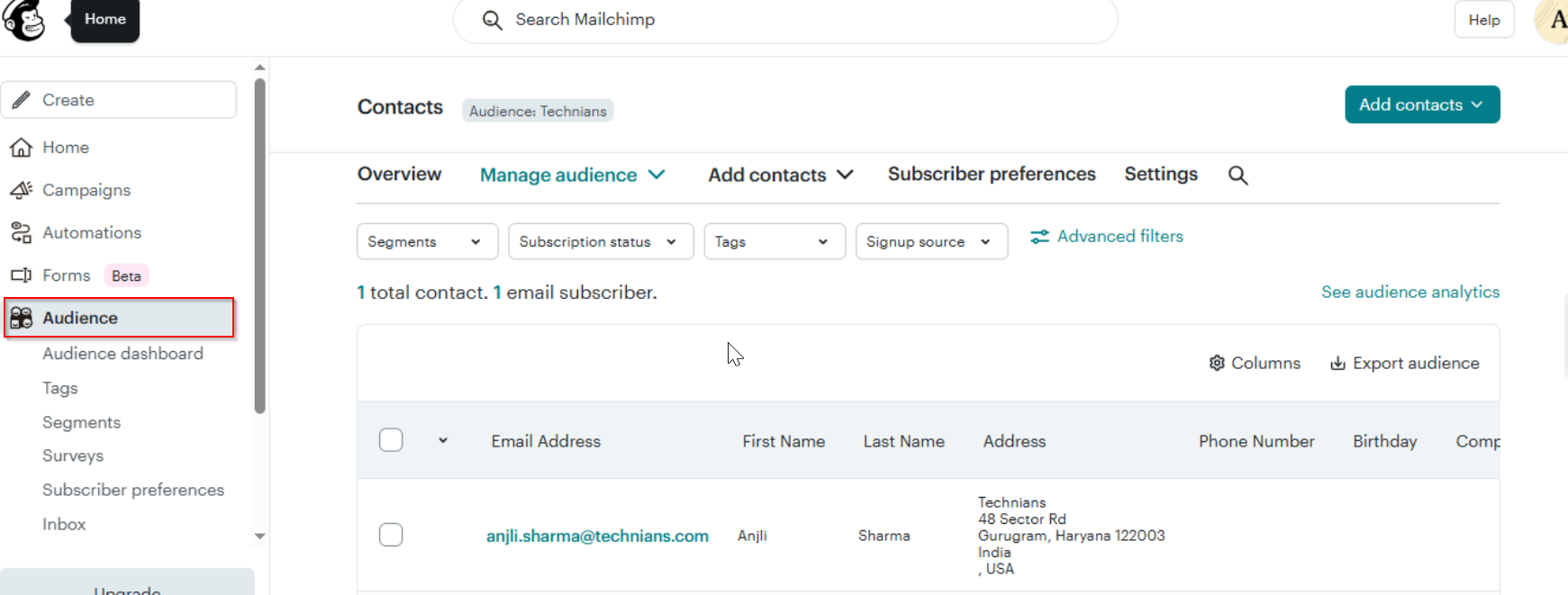1568x595 pixels.
Task: Click the Export audience button
Action: 1404,363
